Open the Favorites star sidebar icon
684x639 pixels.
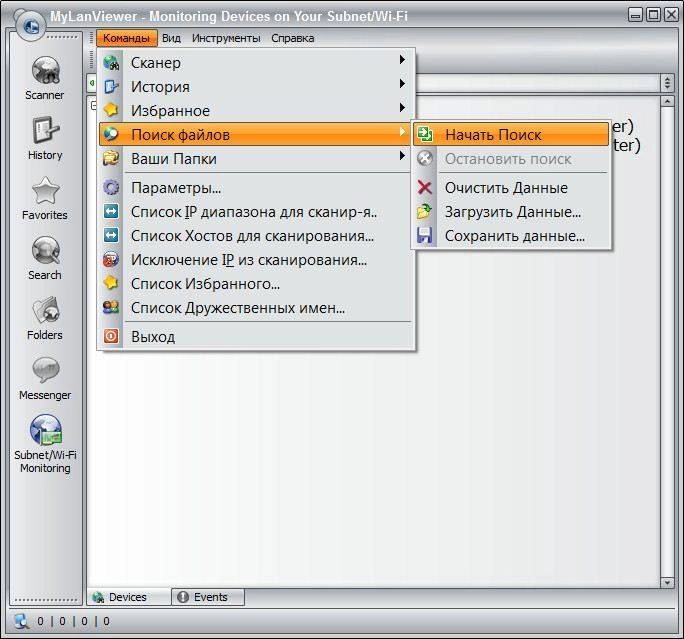click(45, 191)
